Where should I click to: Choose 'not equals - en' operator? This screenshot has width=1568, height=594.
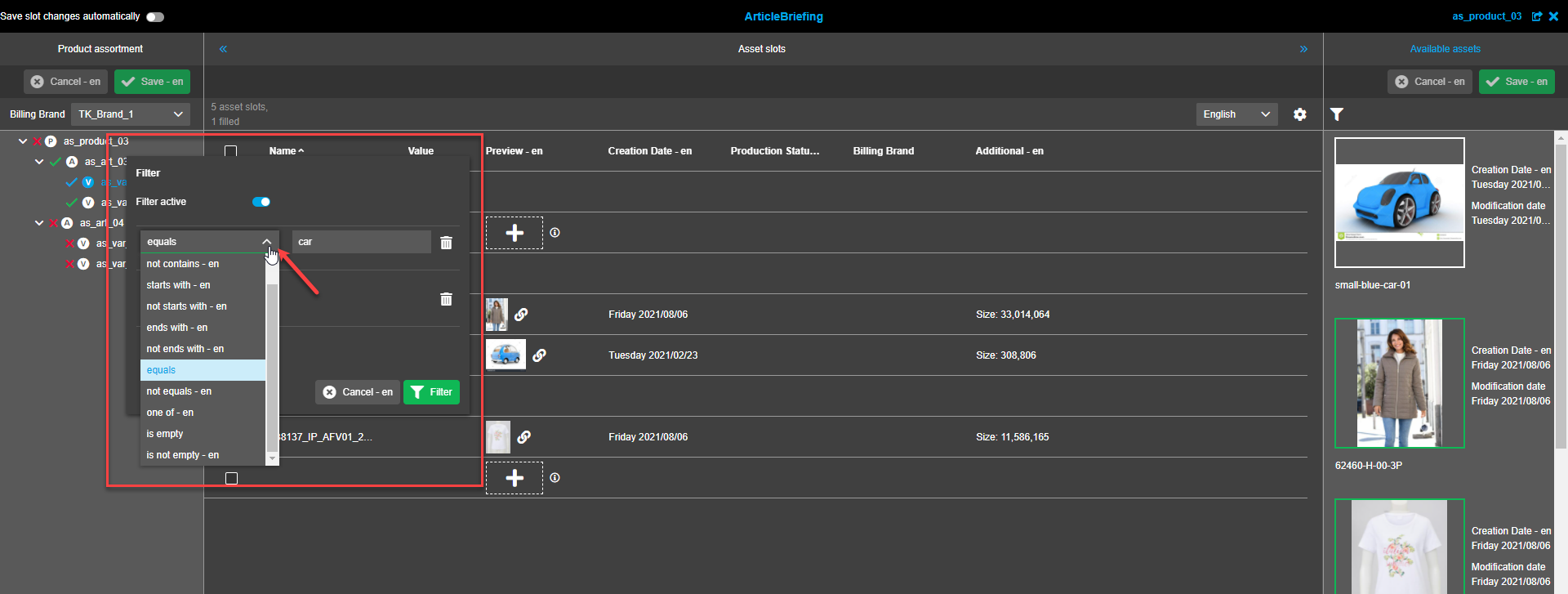203,391
